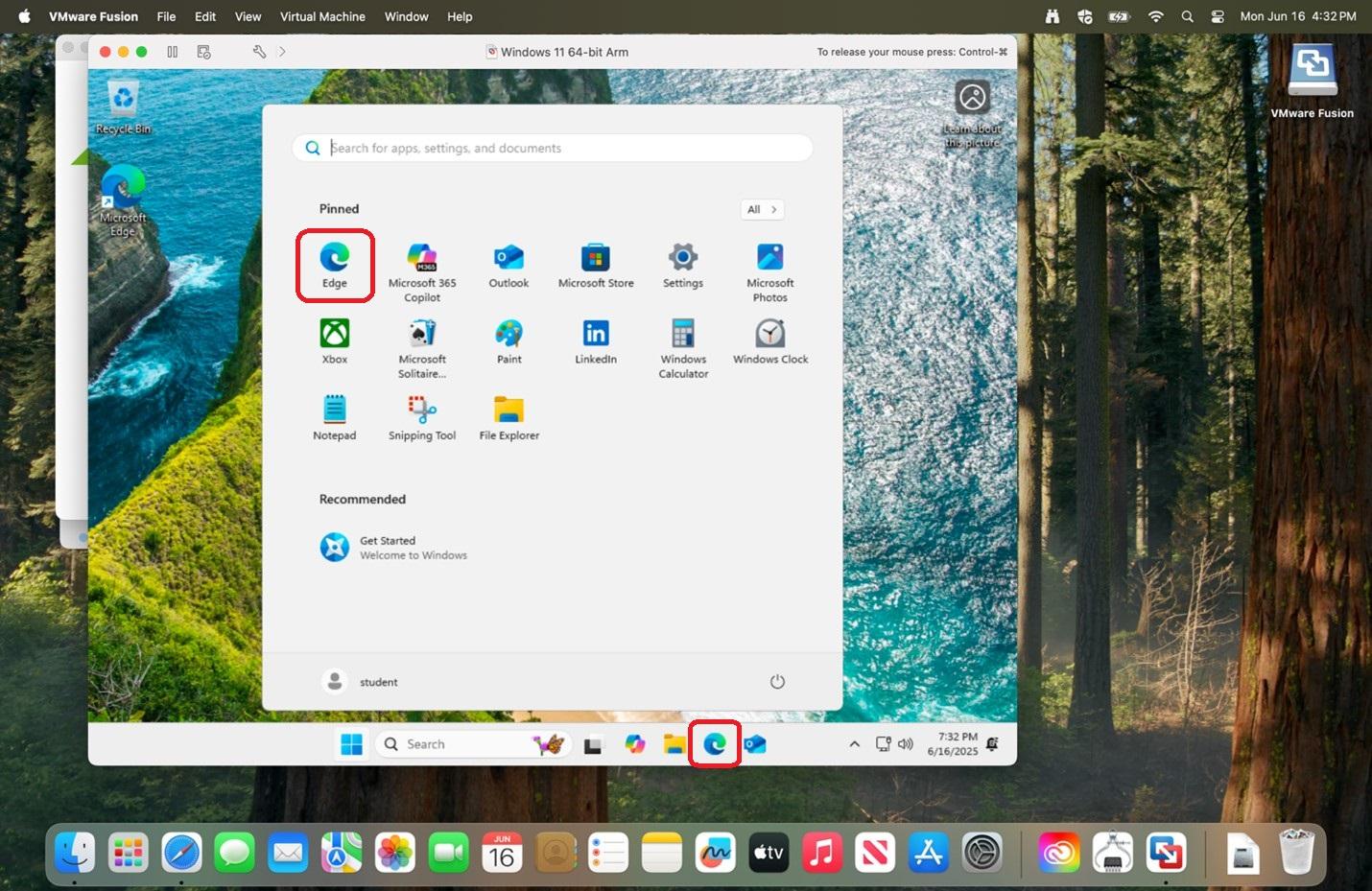
Task: Click the Windows Start button in taskbar
Action: [x=352, y=744]
